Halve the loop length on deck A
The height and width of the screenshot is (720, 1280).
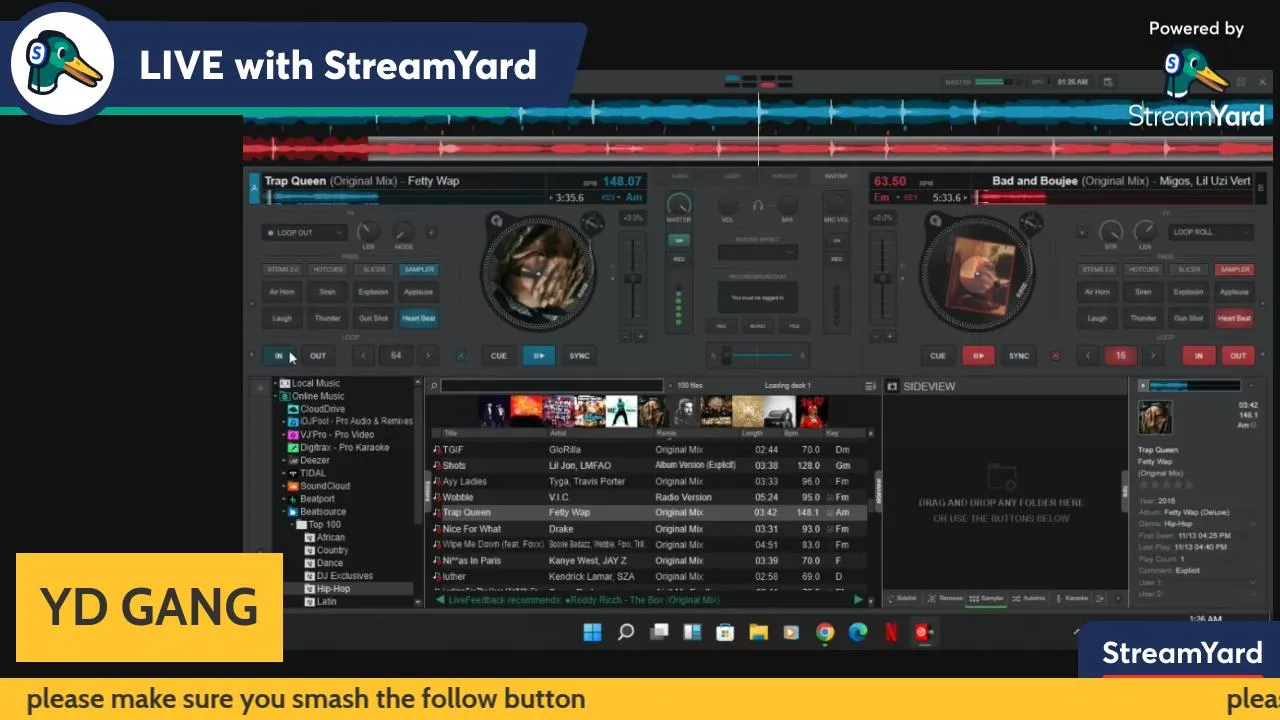pos(364,355)
